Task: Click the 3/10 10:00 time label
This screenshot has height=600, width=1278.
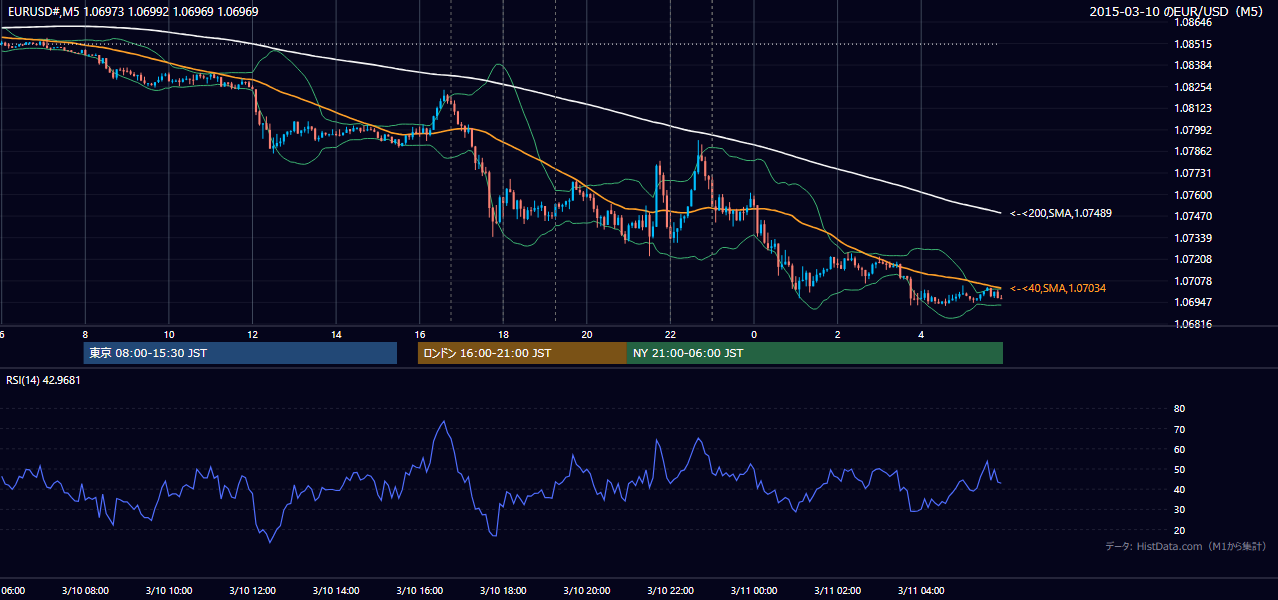Action: [x=169, y=591]
